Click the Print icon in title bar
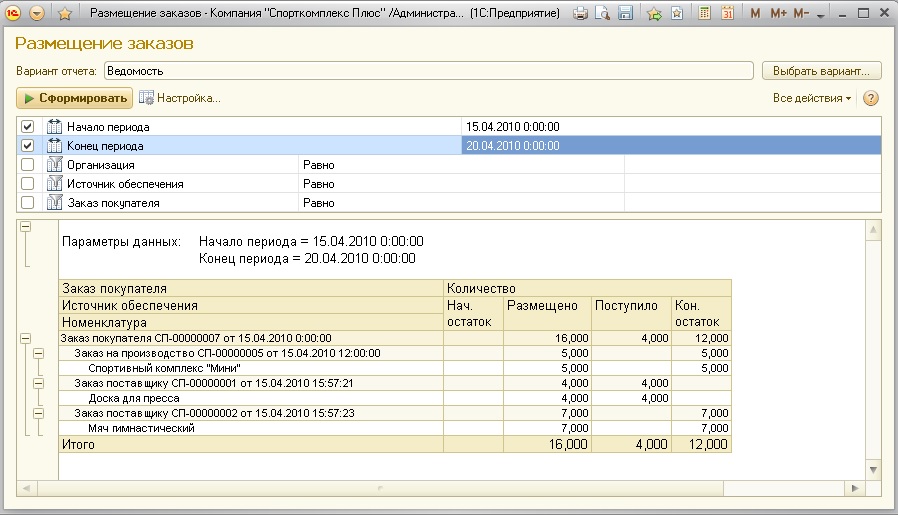The width and height of the screenshot is (898, 515). point(581,14)
